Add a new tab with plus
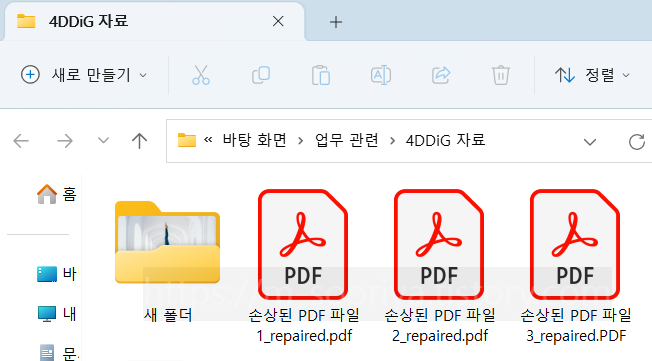This screenshot has height=361, width=652. coord(336,22)
